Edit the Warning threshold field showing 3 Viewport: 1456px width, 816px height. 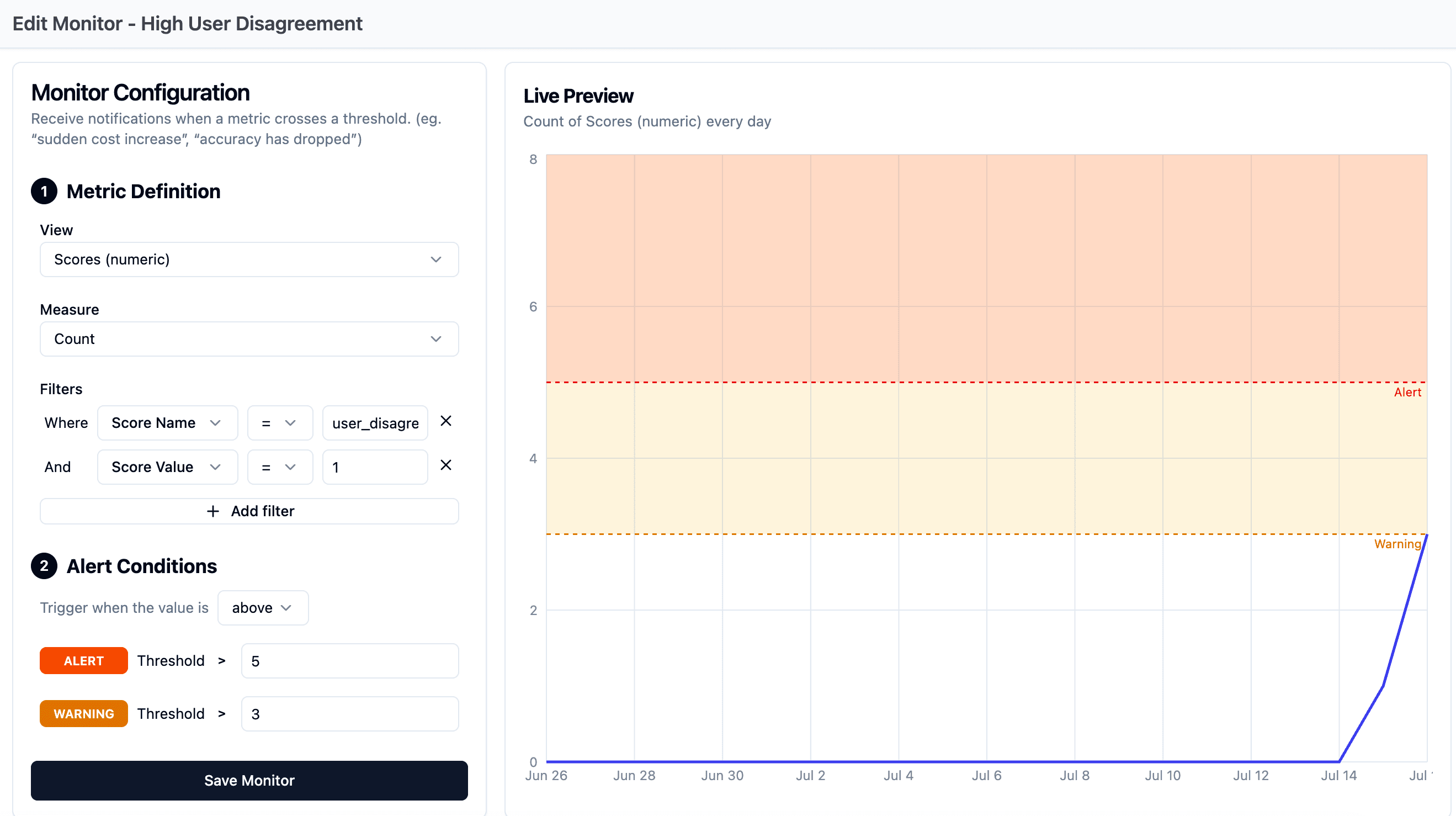click(350, 714)
